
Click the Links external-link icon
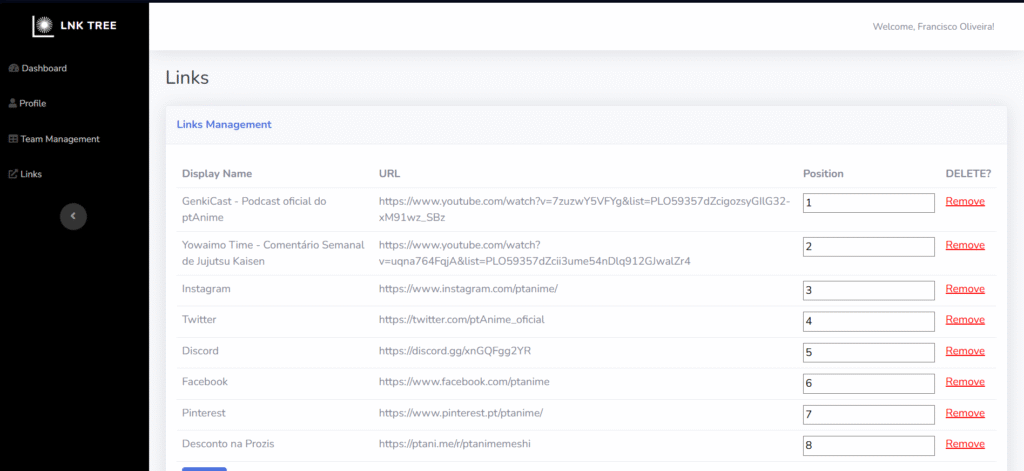click(x=13, y=174)
